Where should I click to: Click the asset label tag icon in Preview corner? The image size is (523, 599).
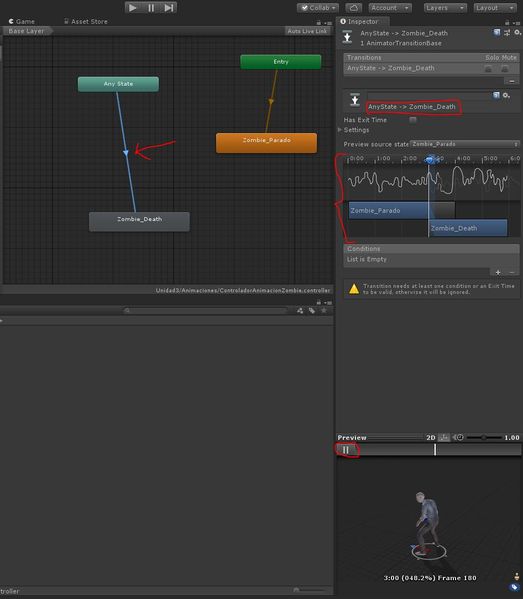pyautogui.click(x=515, y=588)
